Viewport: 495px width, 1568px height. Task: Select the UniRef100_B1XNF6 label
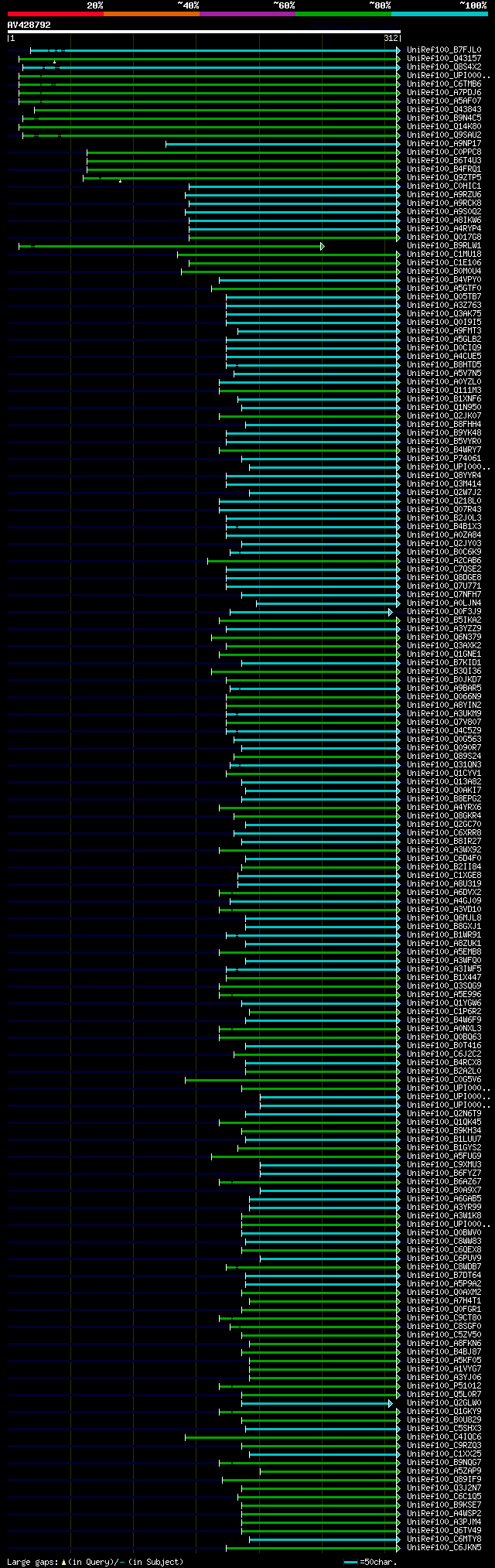(x=444, y=398)
